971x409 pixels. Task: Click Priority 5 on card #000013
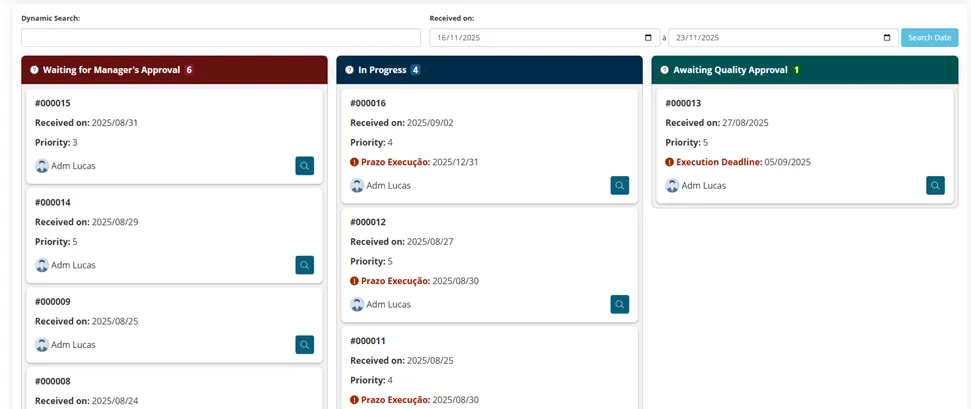tap(686, 143)
